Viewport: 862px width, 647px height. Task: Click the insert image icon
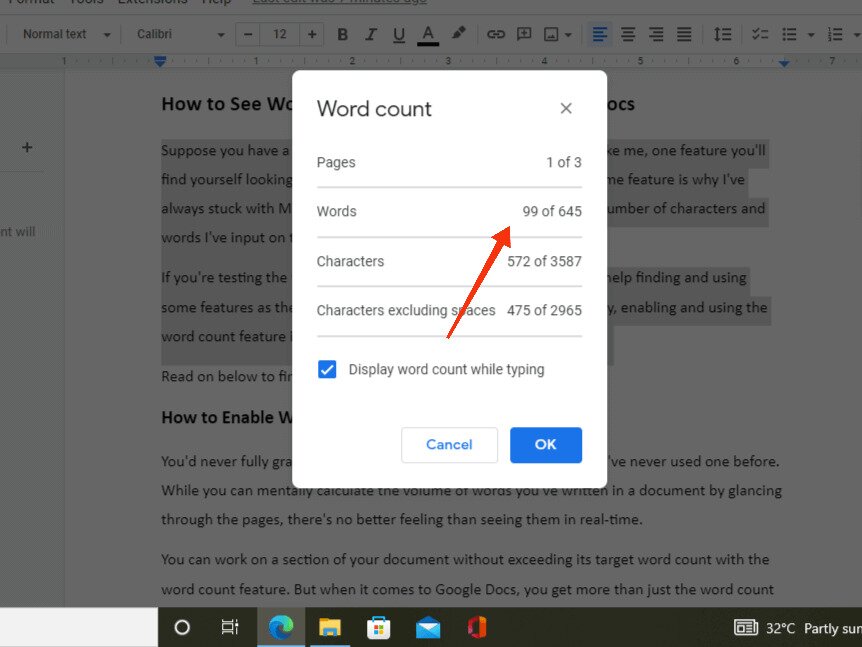click(551, 35)
